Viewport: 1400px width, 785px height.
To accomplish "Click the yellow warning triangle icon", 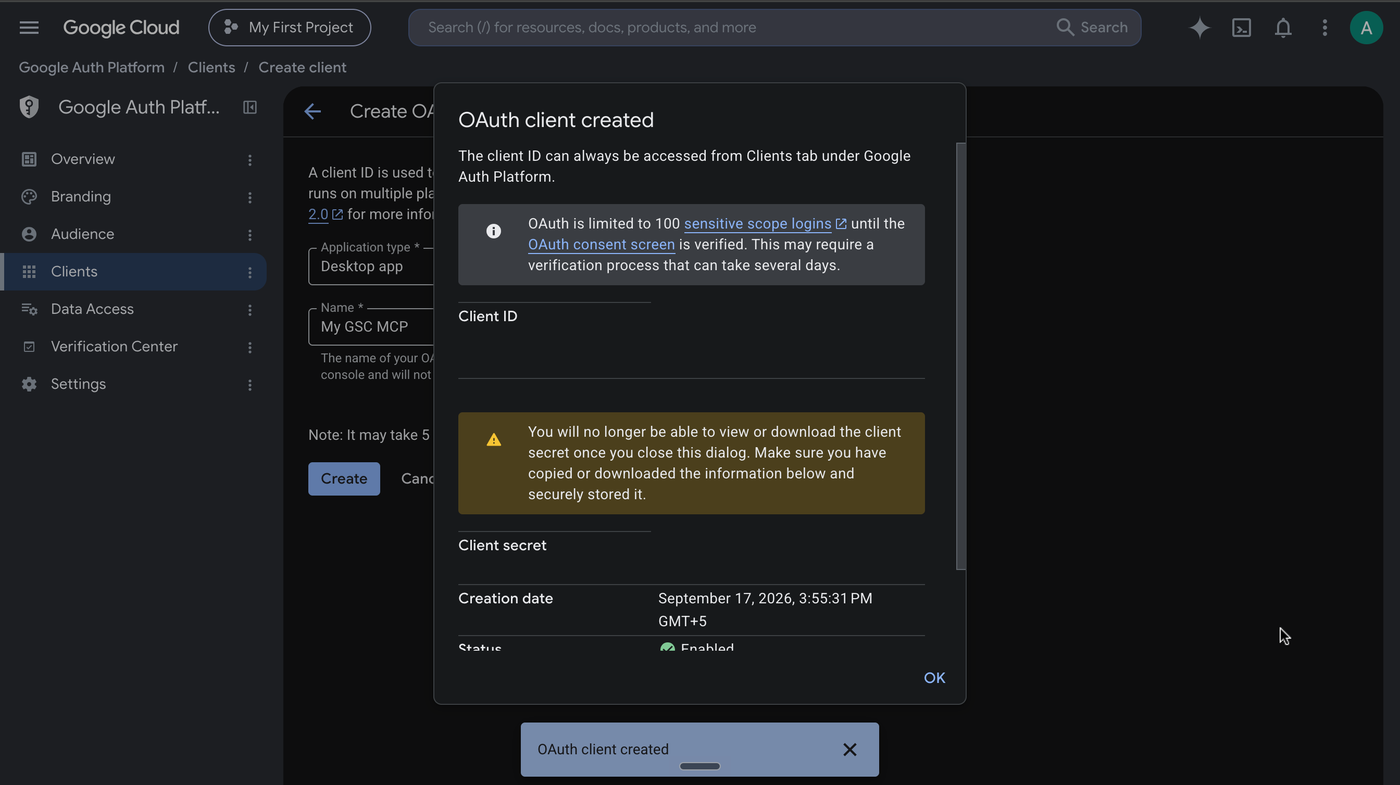I will 493,440.
